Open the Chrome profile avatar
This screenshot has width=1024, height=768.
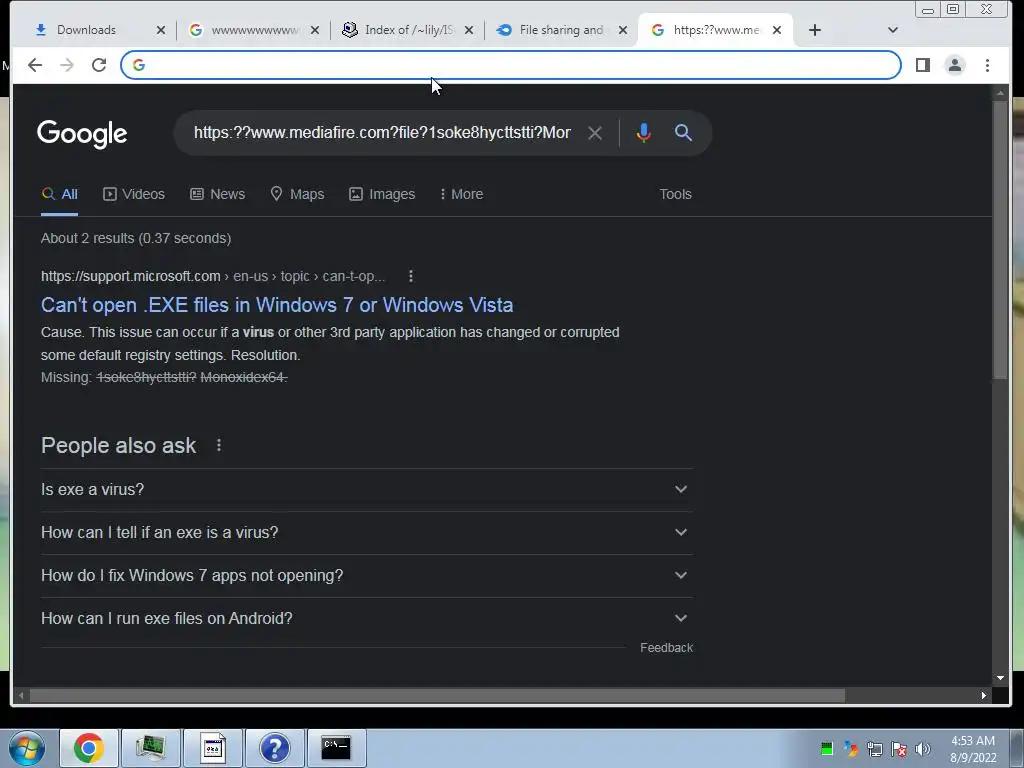(x=955, y=65)
